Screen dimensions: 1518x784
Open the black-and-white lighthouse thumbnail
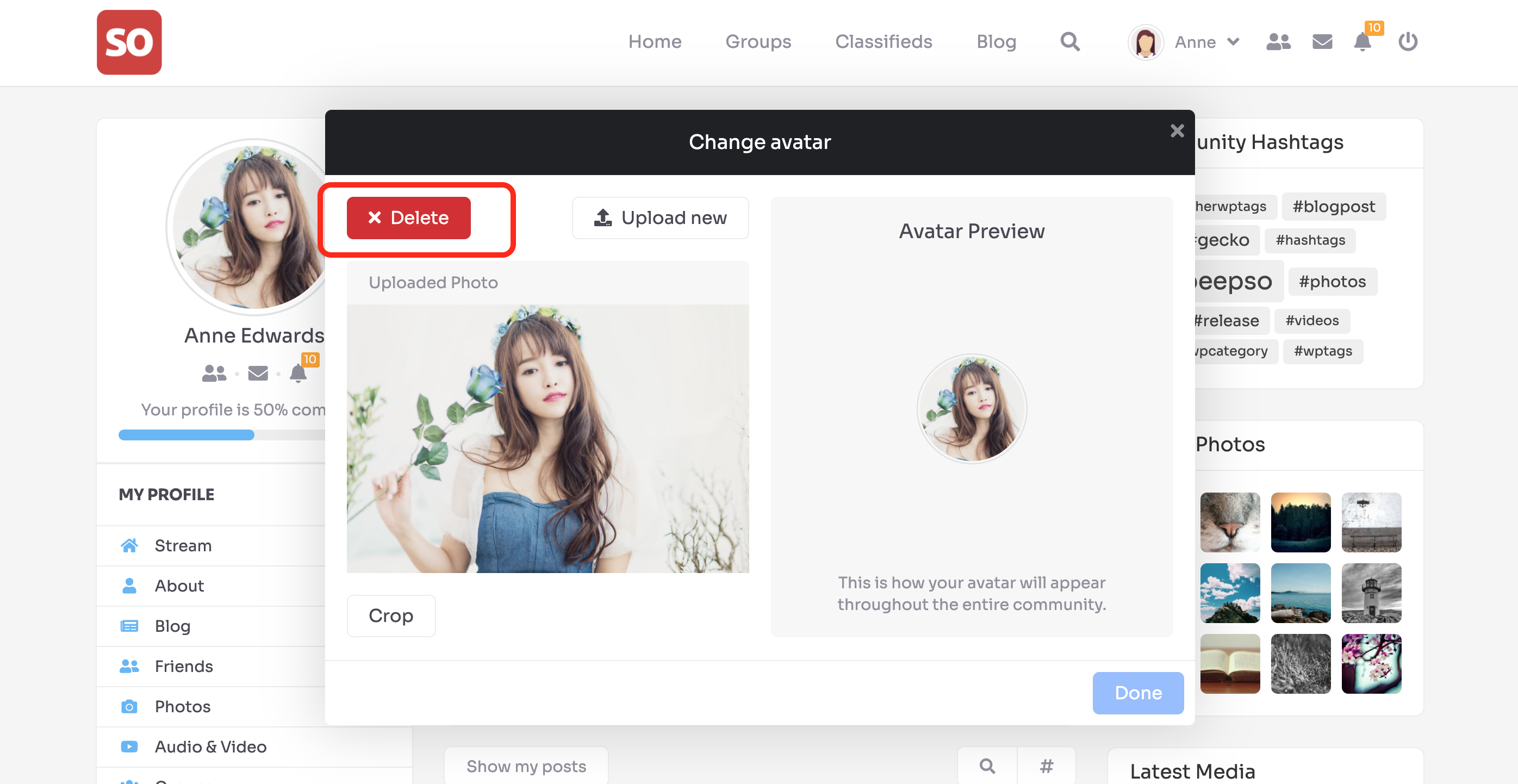tap(1371, 593)
